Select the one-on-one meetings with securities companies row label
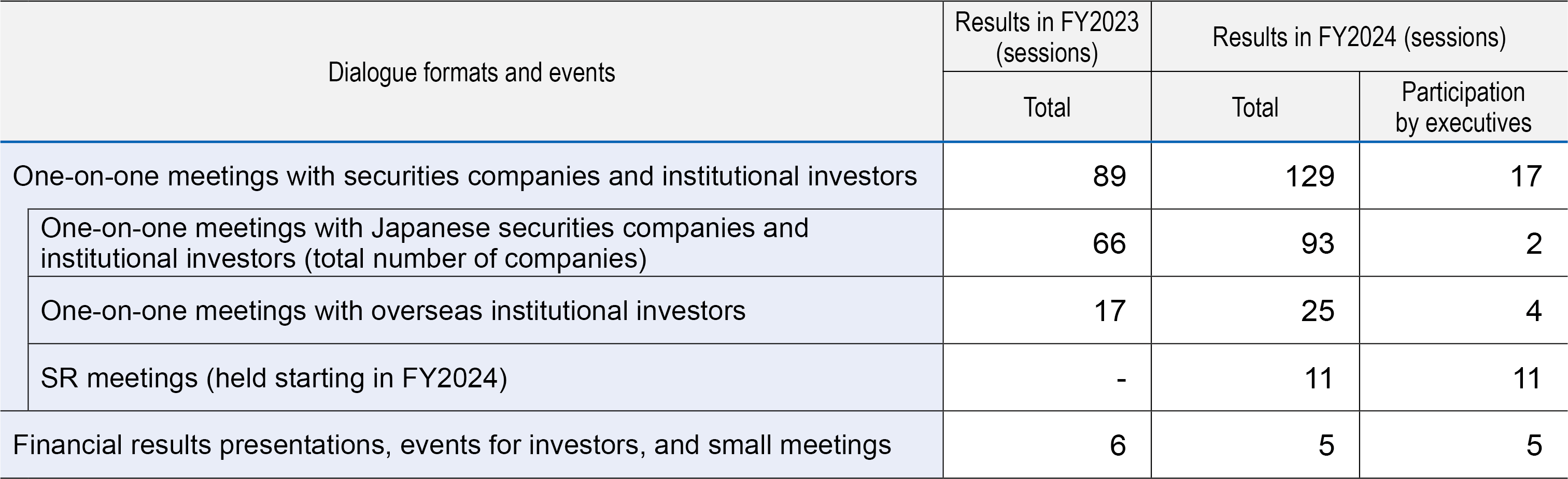 point(464,176)
